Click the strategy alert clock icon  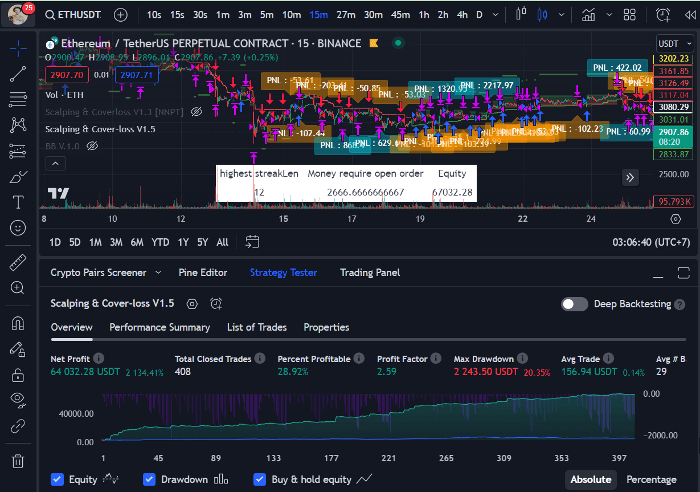coord(216,304)
